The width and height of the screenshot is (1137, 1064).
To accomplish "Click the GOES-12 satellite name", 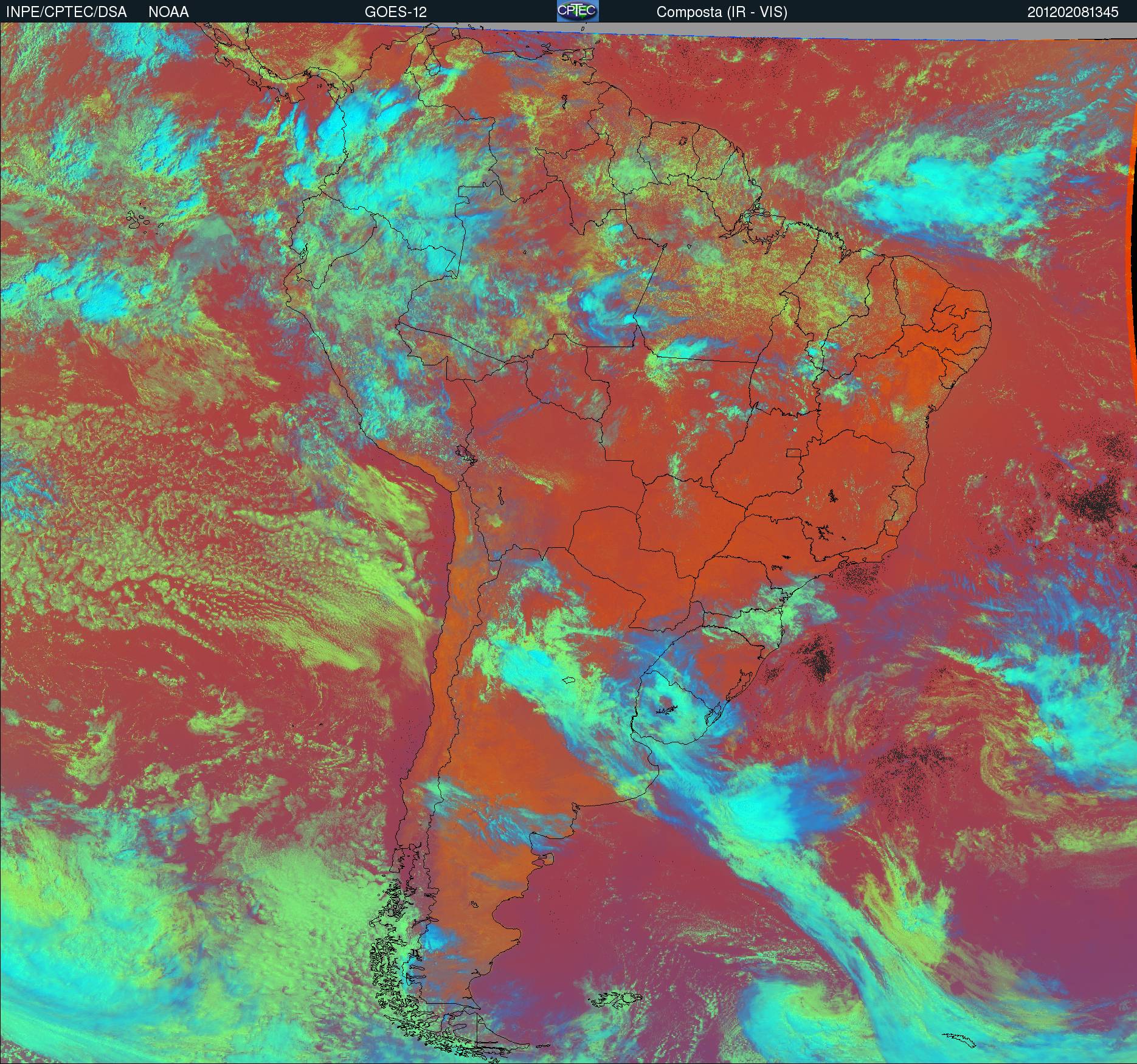I will pos(396,12).
